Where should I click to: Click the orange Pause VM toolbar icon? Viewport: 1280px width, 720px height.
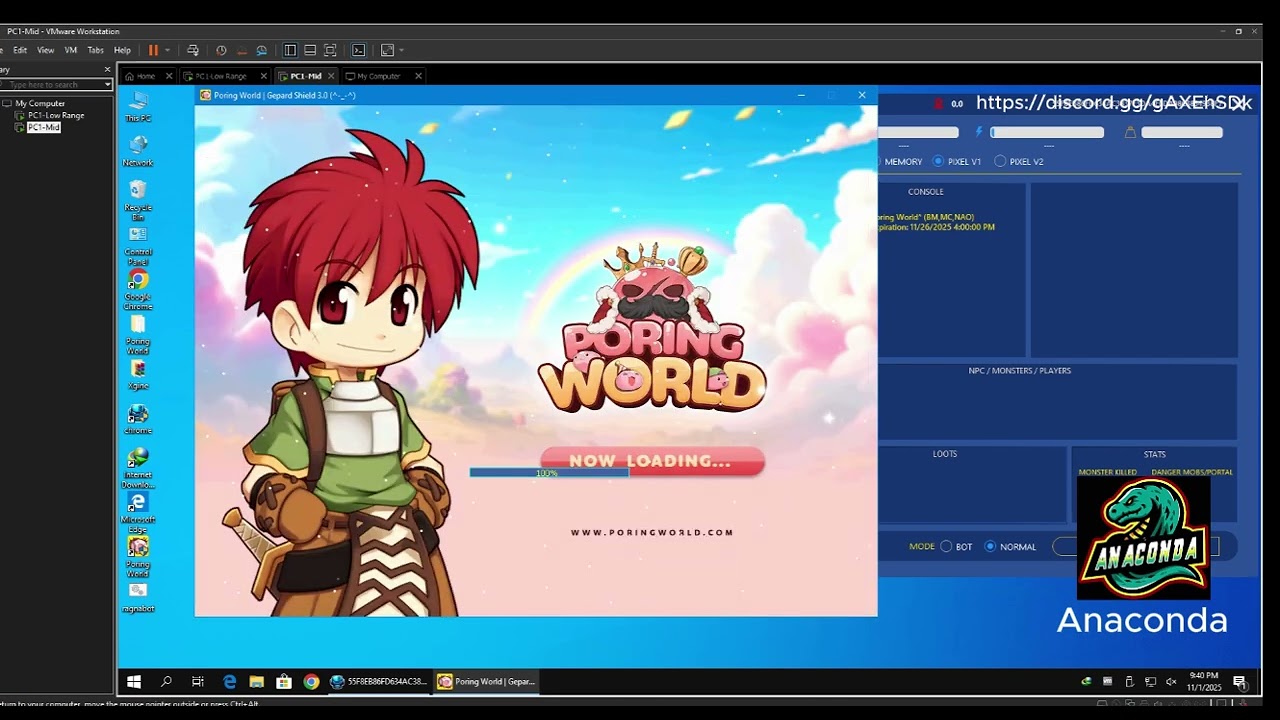tap(153, 50)
